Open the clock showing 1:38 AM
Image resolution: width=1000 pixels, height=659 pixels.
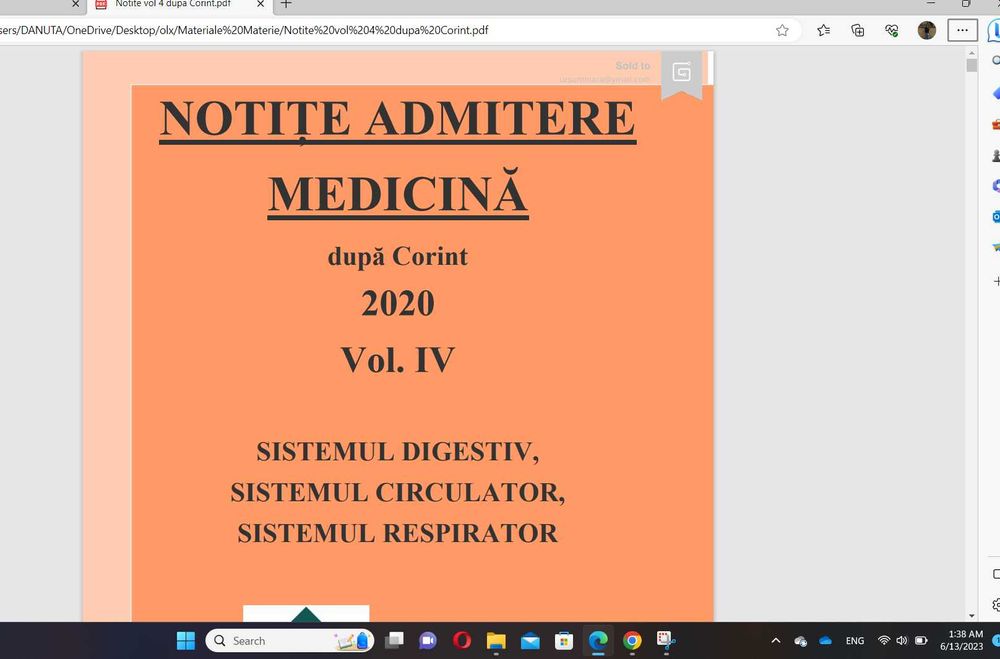point(961,640)
